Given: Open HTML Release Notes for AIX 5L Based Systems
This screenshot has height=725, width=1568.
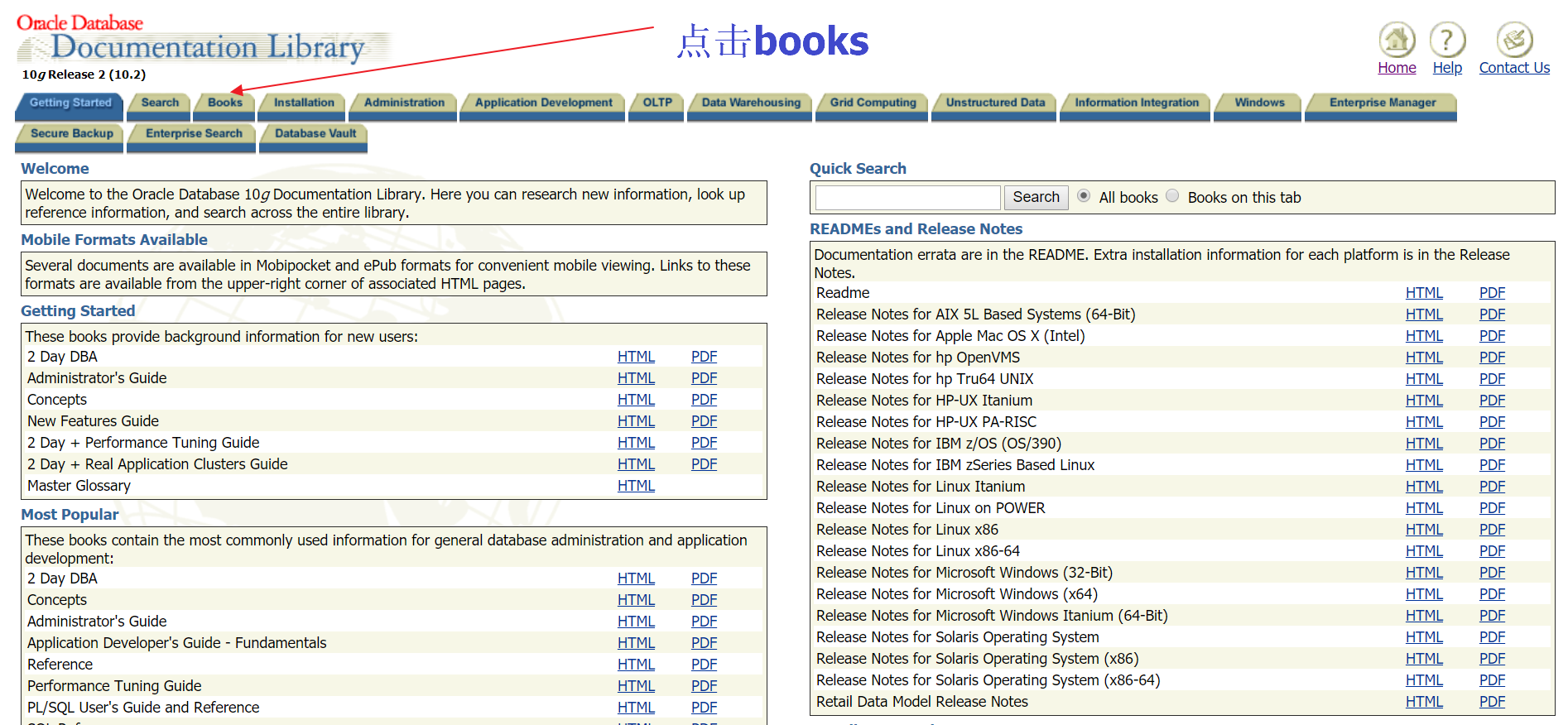Looking at the screenshot, I should click(x=1424, y=314).
